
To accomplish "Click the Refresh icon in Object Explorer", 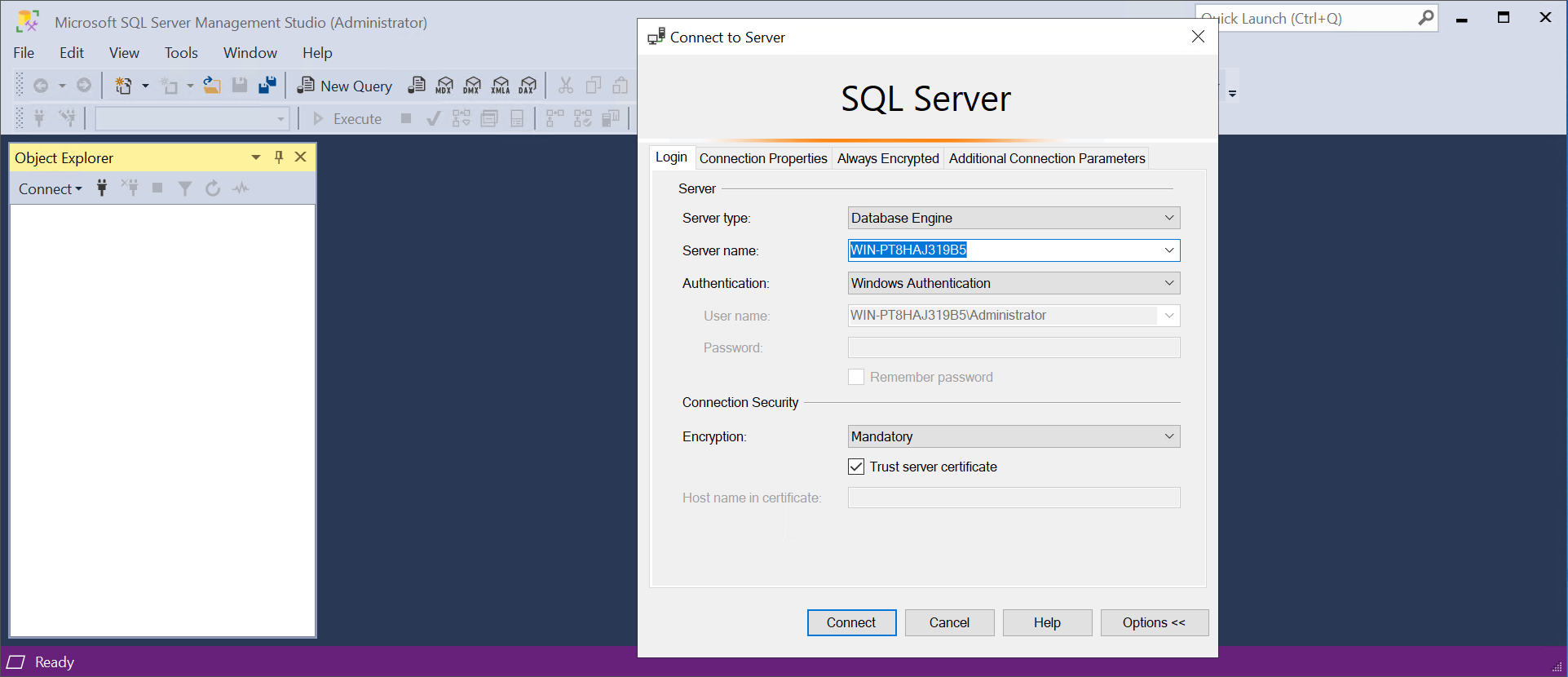I will click(213, 188).
